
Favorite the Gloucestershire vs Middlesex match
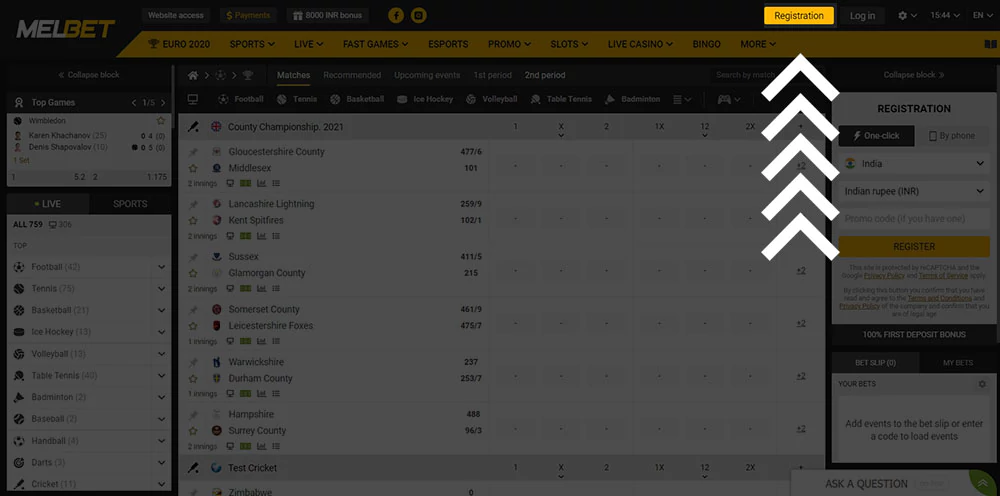click(x=193, y=168)
